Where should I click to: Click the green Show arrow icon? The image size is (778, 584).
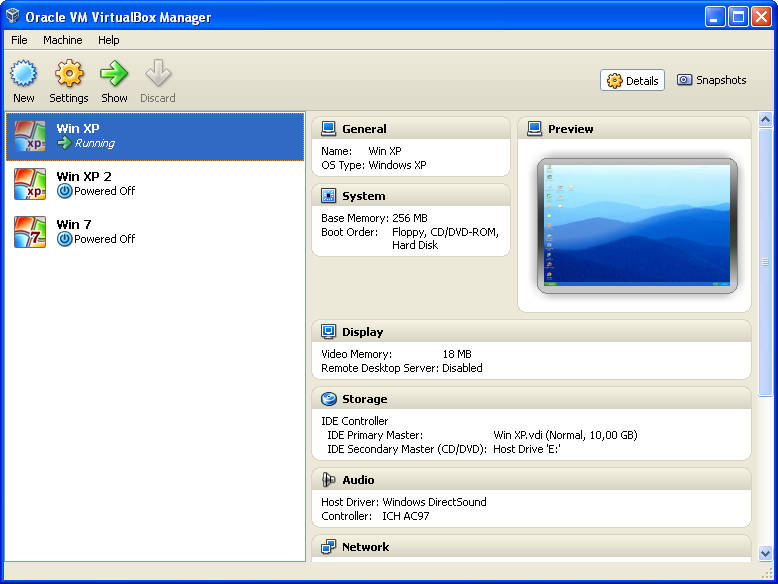(114, 74)
